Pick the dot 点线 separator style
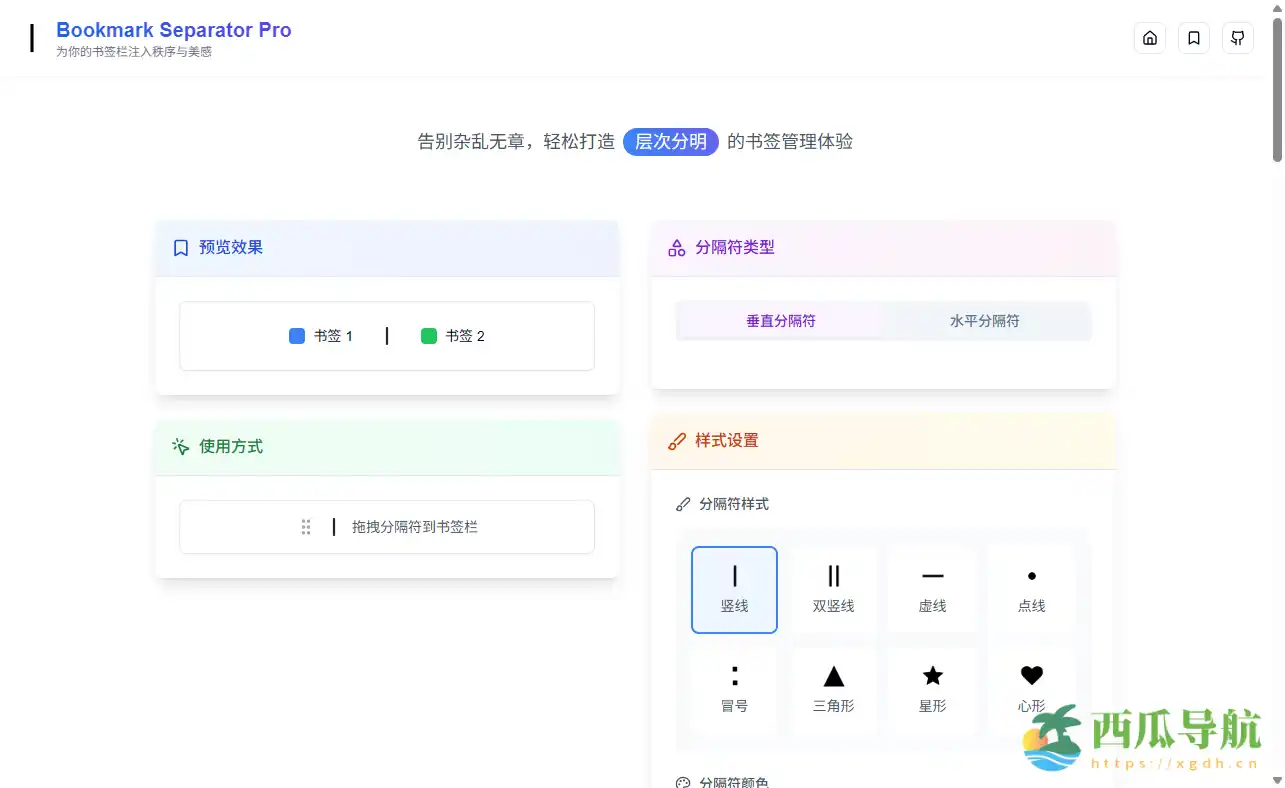 [1031, 589]
